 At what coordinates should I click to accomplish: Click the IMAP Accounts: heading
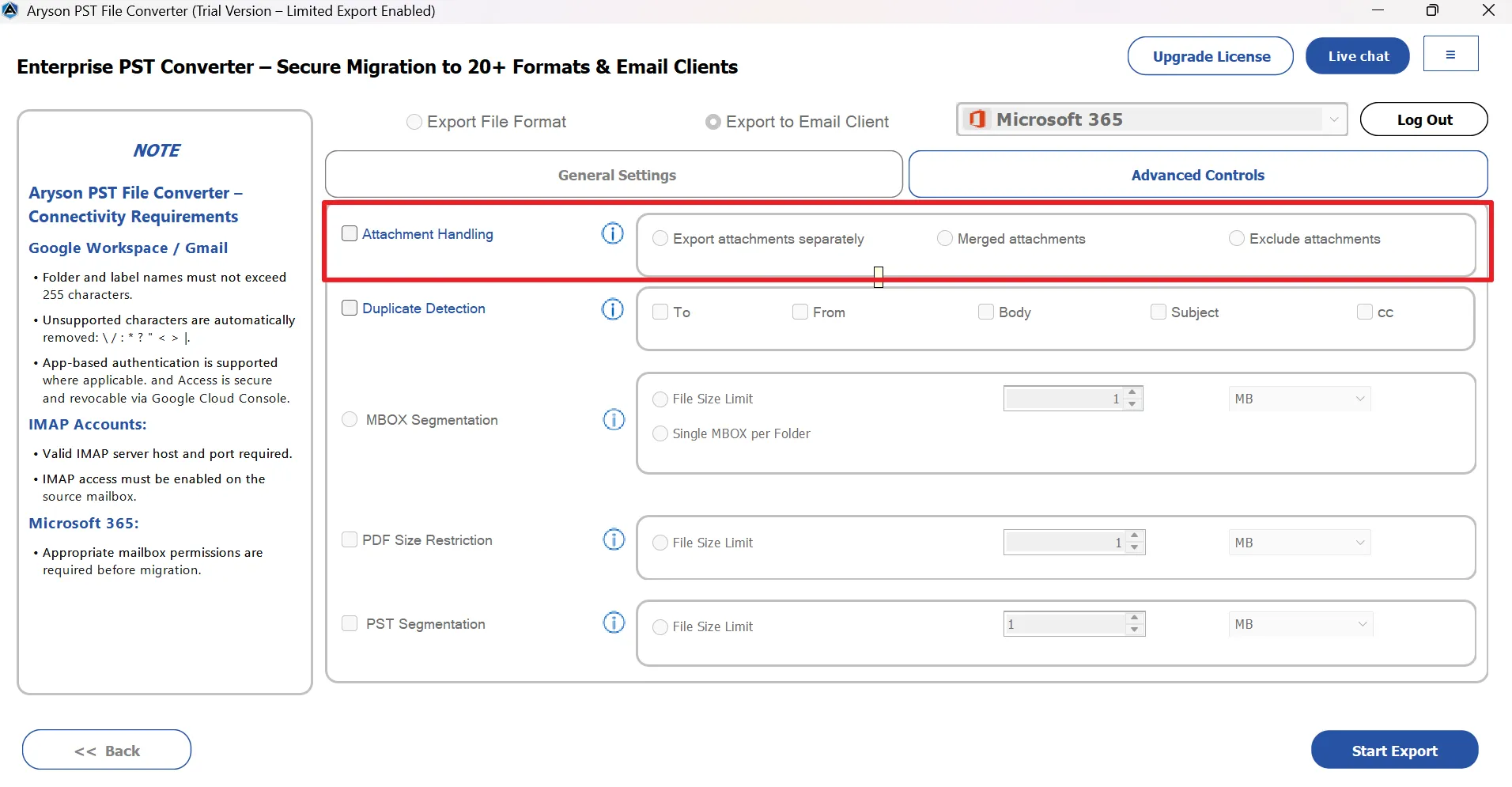point(88,424)
